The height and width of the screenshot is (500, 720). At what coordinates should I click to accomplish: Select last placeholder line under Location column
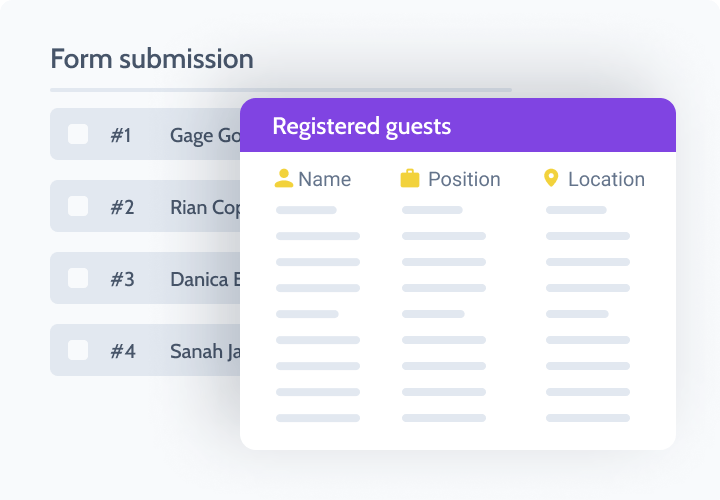[x=588, y=418]
